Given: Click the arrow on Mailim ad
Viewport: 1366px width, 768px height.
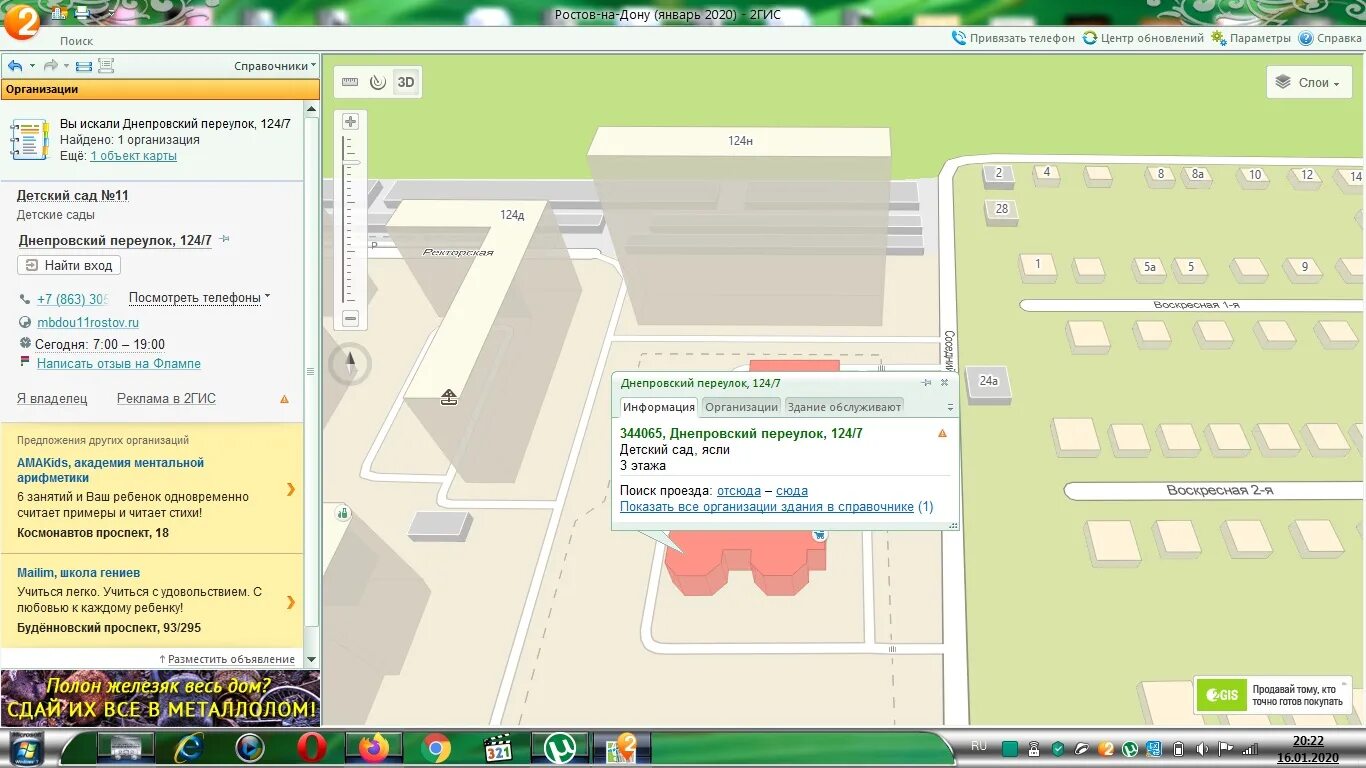Looking at the screenshot, I should 291,602.
